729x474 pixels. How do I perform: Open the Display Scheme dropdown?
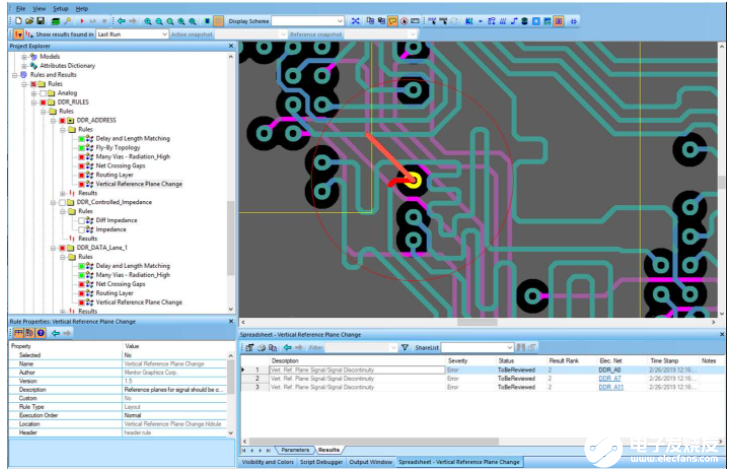[340, 21]
